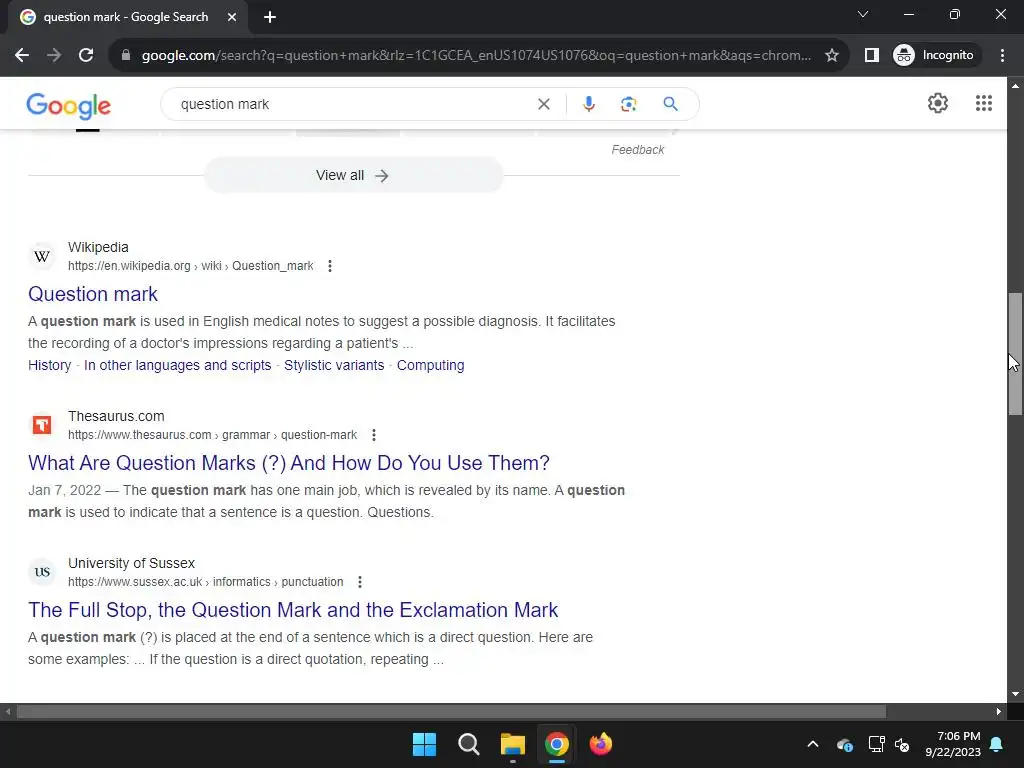Show hidden system tray icons
Image resolution: width=1024 pixels, height=768 pixels.
pyautogui.click(x=813, y=744)
